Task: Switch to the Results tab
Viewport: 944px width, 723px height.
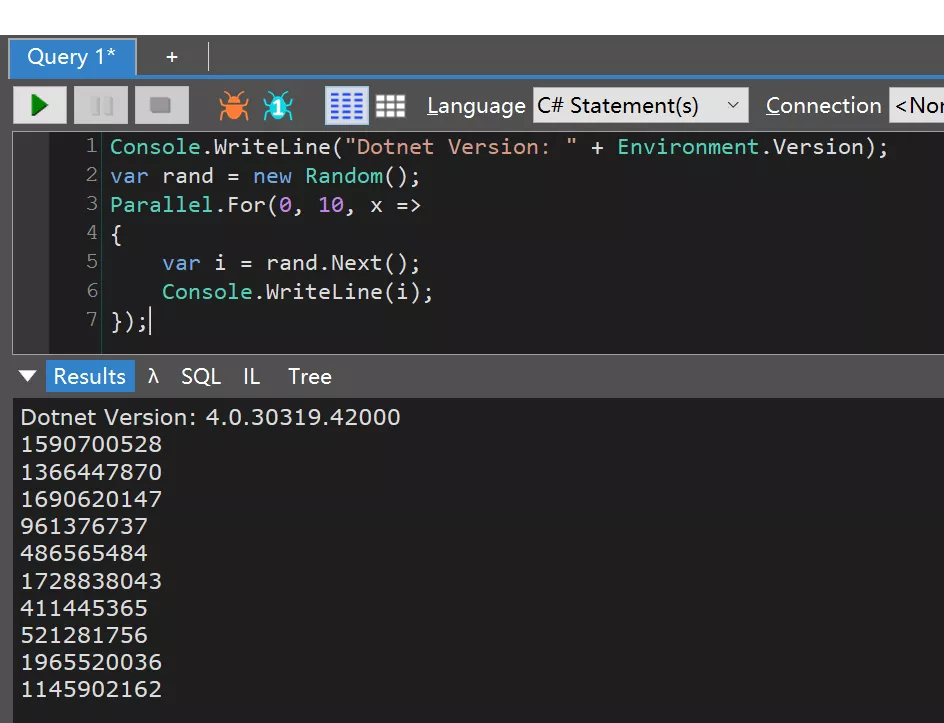Action: click(89, 376)
